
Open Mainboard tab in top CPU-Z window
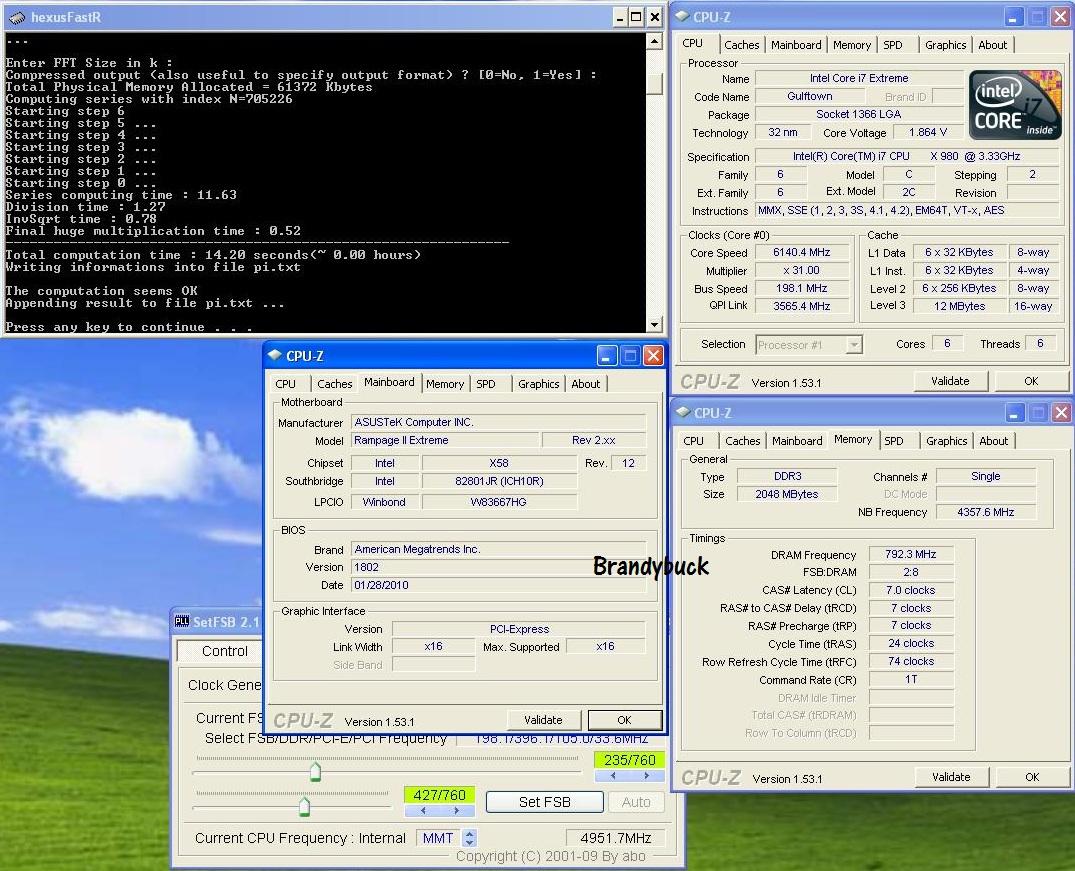[x=796, y=45]
